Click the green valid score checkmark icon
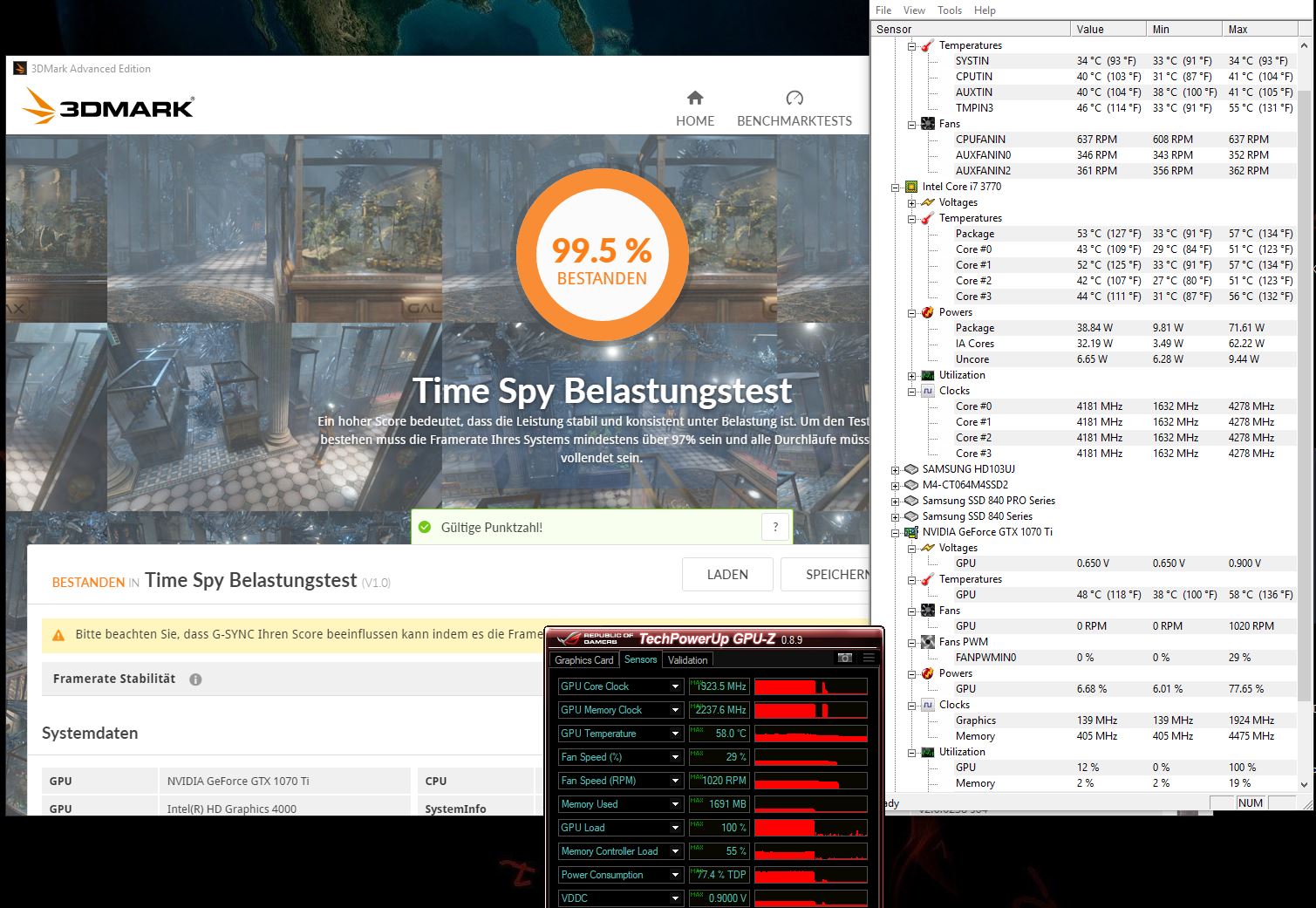 (425, 528)
